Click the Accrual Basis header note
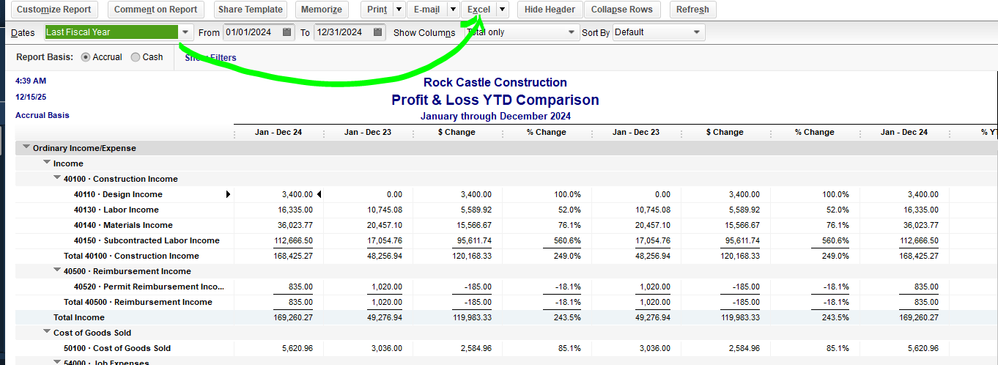Screen dimensions: 998x365 (42, 115)
